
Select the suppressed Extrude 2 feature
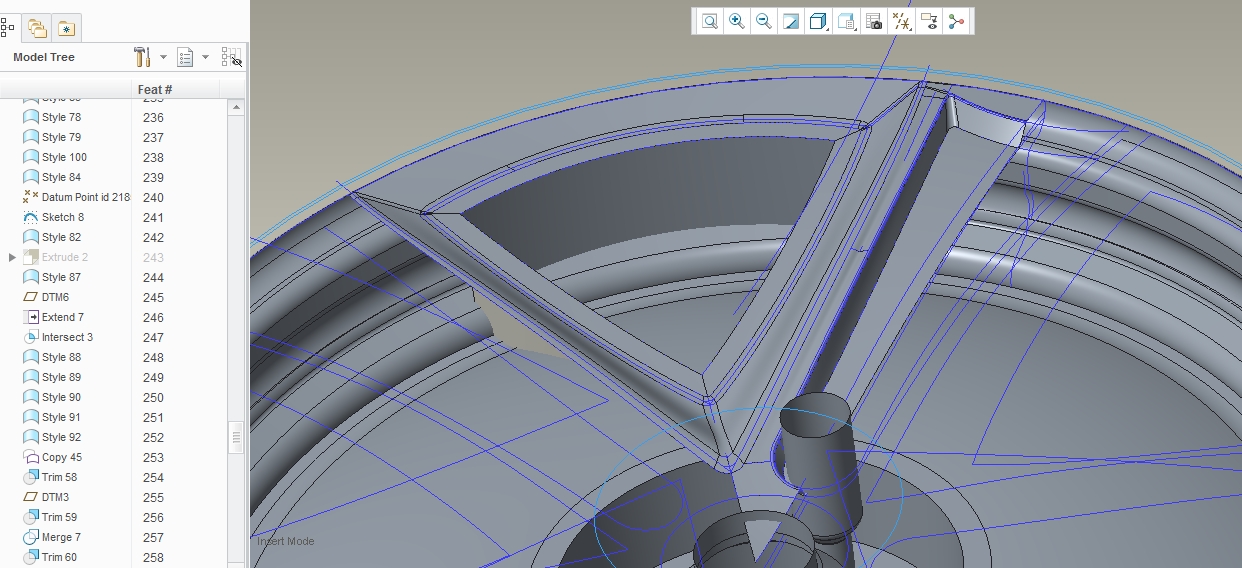[x=65, y=257]
